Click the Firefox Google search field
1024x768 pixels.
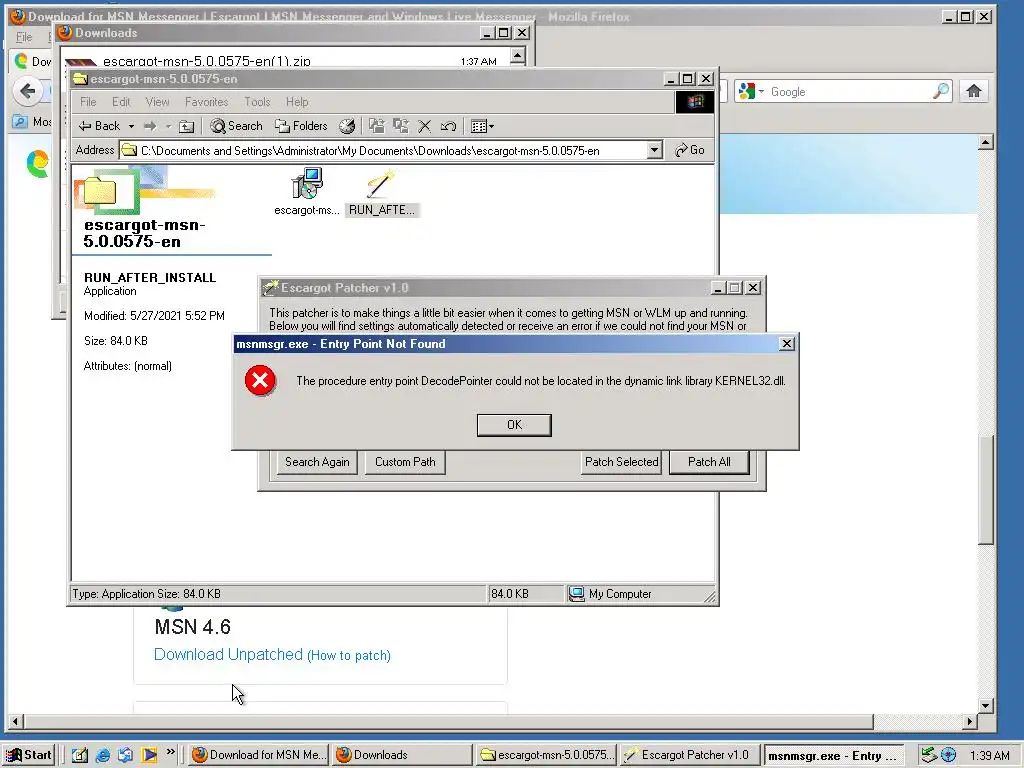pos(849,92)
